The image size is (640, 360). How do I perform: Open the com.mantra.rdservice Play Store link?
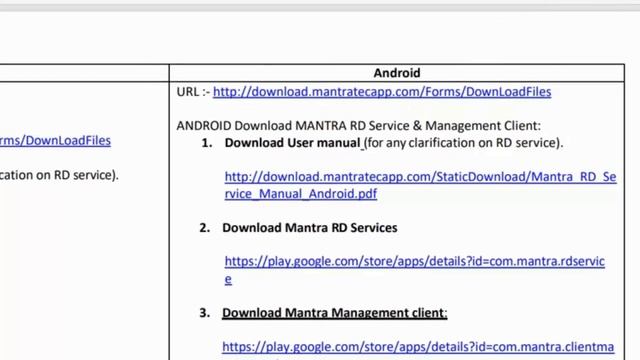pos(414,270)
